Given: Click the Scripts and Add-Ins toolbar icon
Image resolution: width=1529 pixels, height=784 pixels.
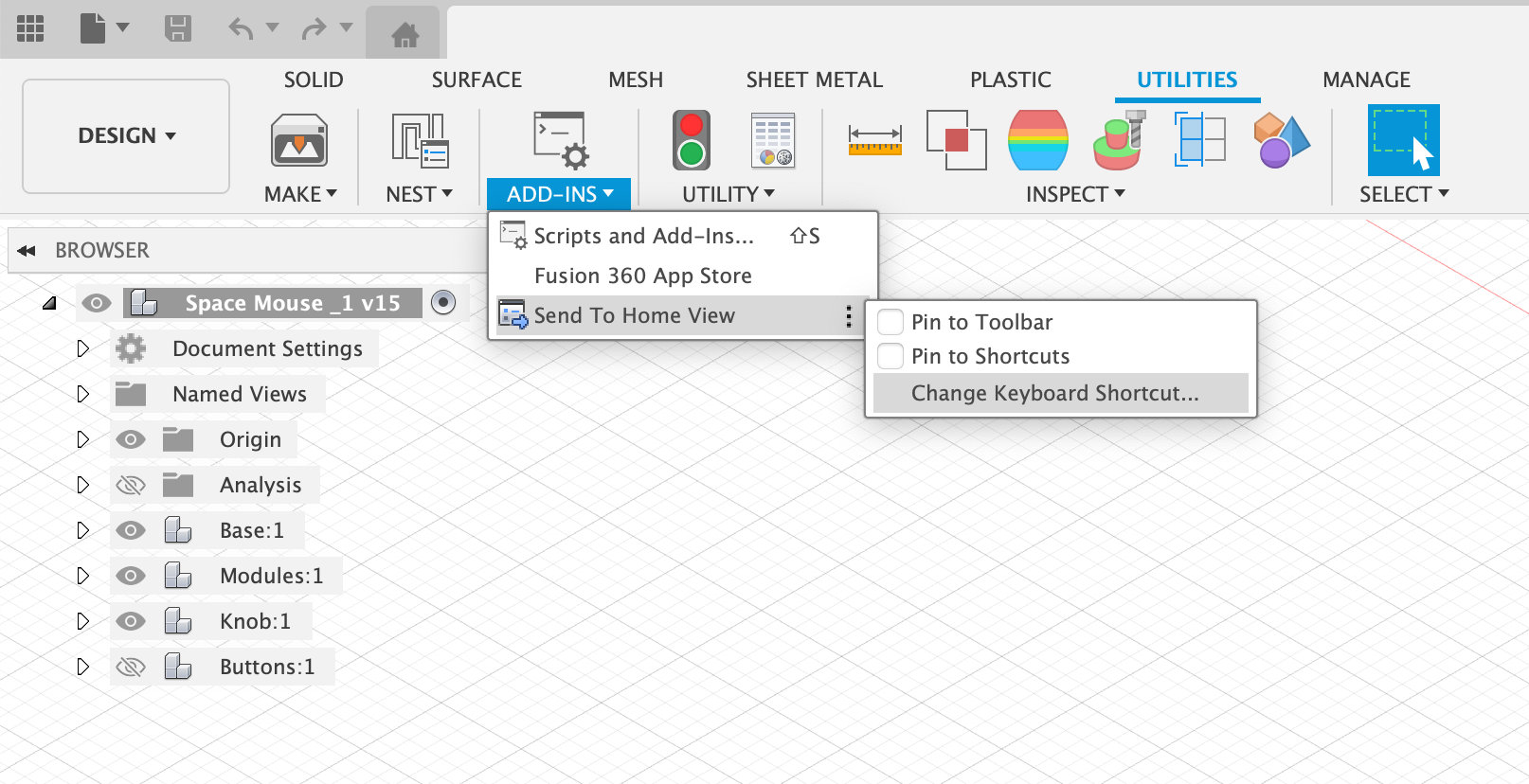Looking at the screenshot, I should click(x=561, y=140).
